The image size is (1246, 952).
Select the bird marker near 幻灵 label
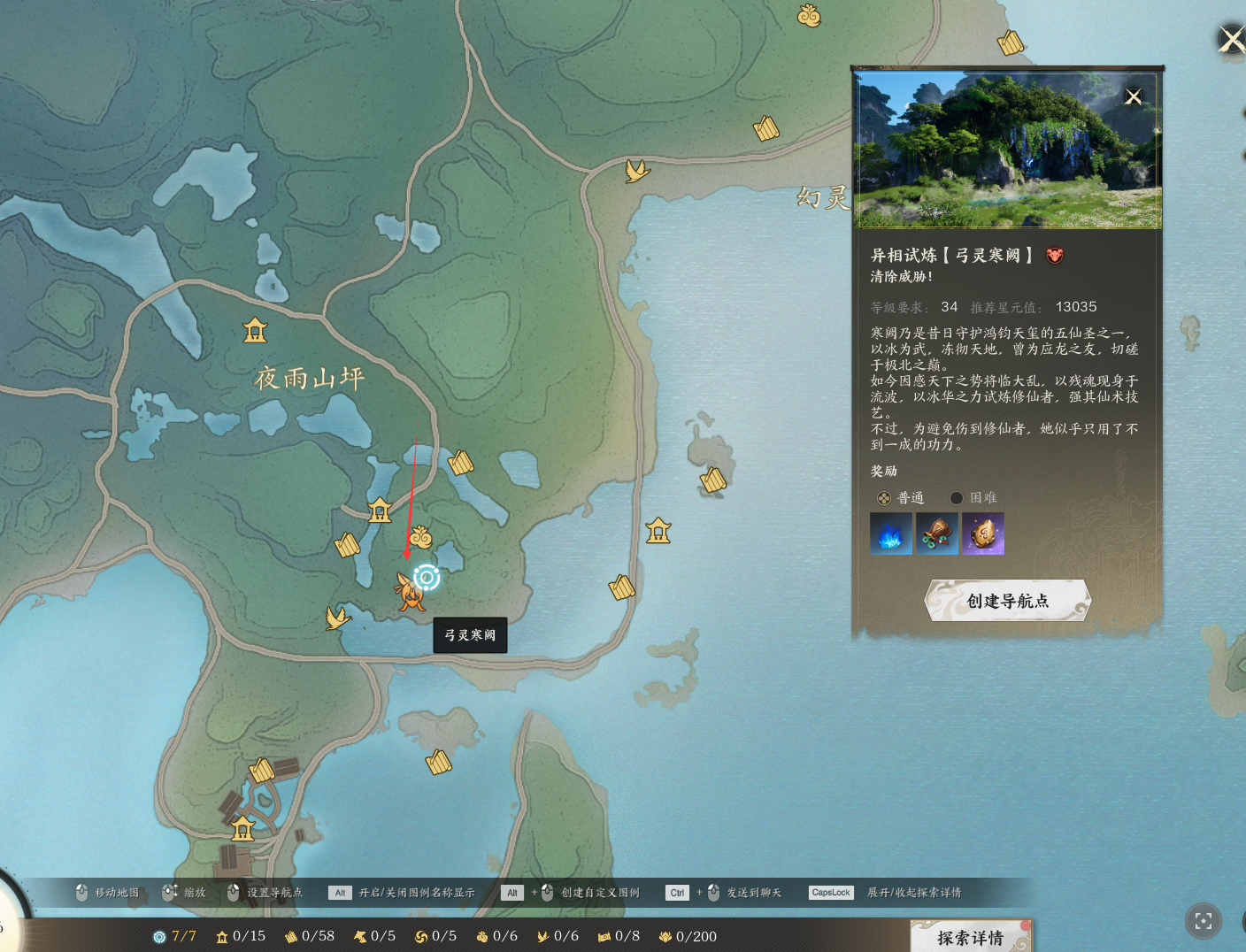pyautogui.click(x=636, y=170)
